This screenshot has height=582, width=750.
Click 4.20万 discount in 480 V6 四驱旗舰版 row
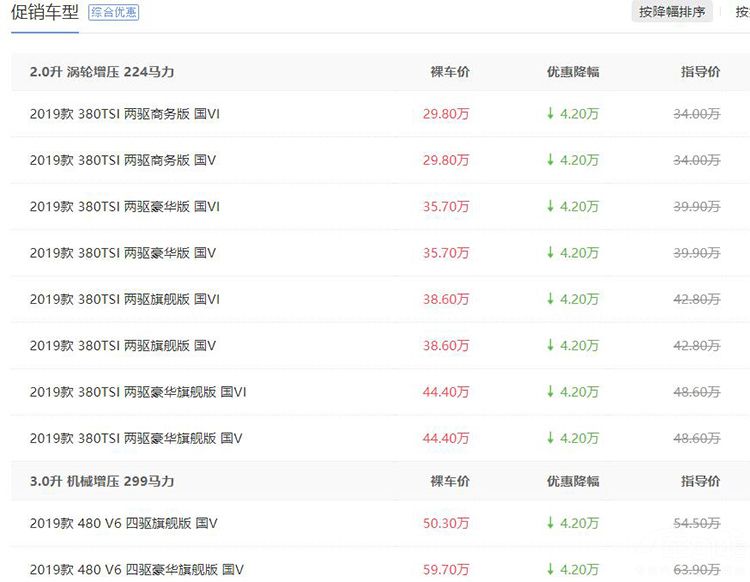pos(579,523)
